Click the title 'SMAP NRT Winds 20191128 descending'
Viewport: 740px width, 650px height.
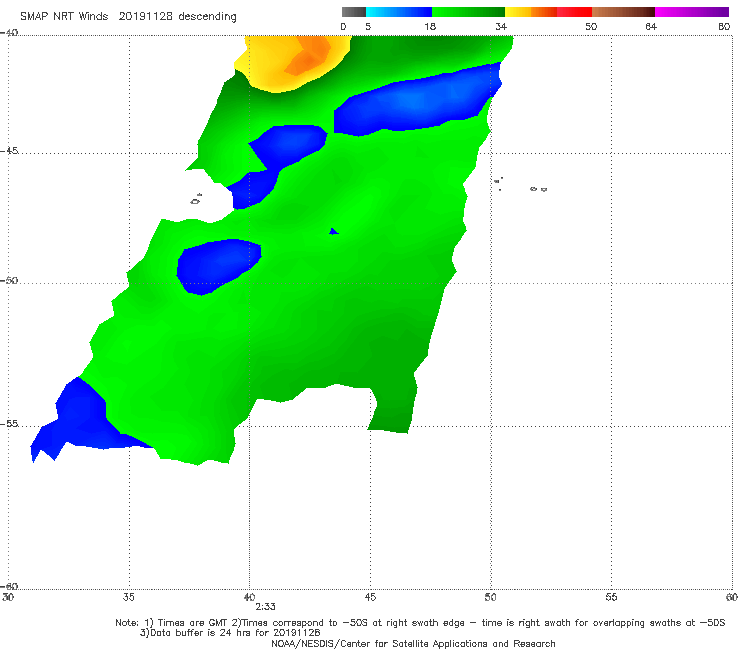[128, 17]
